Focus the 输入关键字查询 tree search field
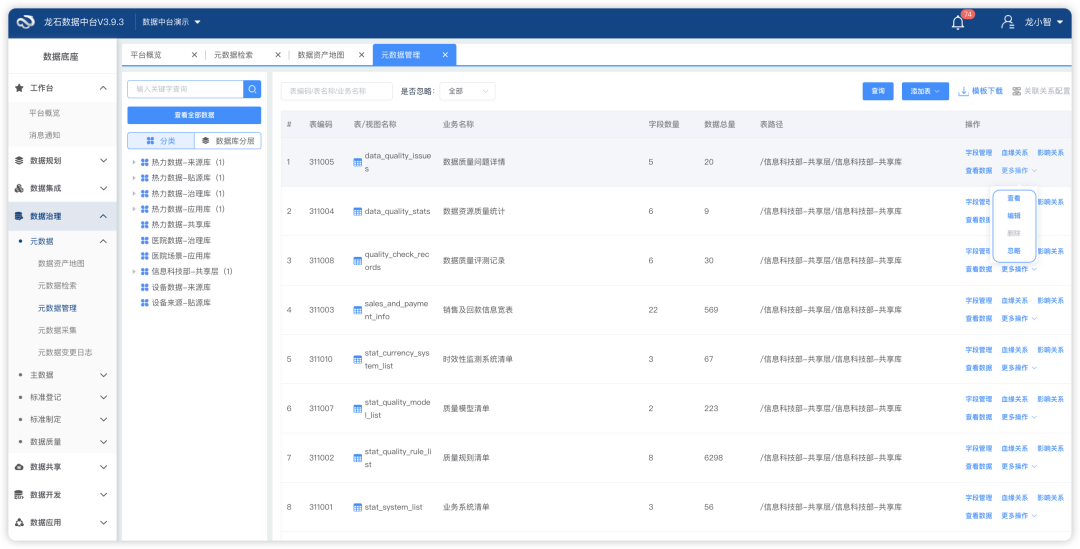 pos(185,89)
